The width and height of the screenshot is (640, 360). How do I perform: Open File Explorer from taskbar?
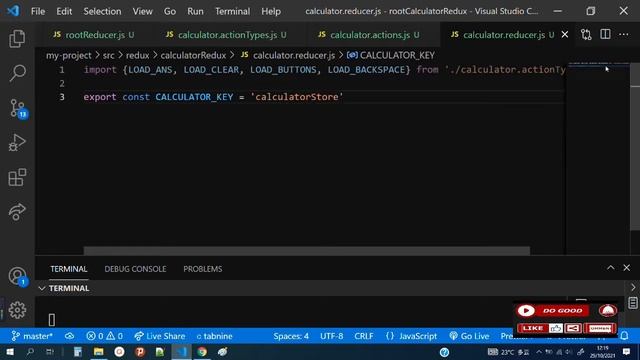[x=98, y=352]
